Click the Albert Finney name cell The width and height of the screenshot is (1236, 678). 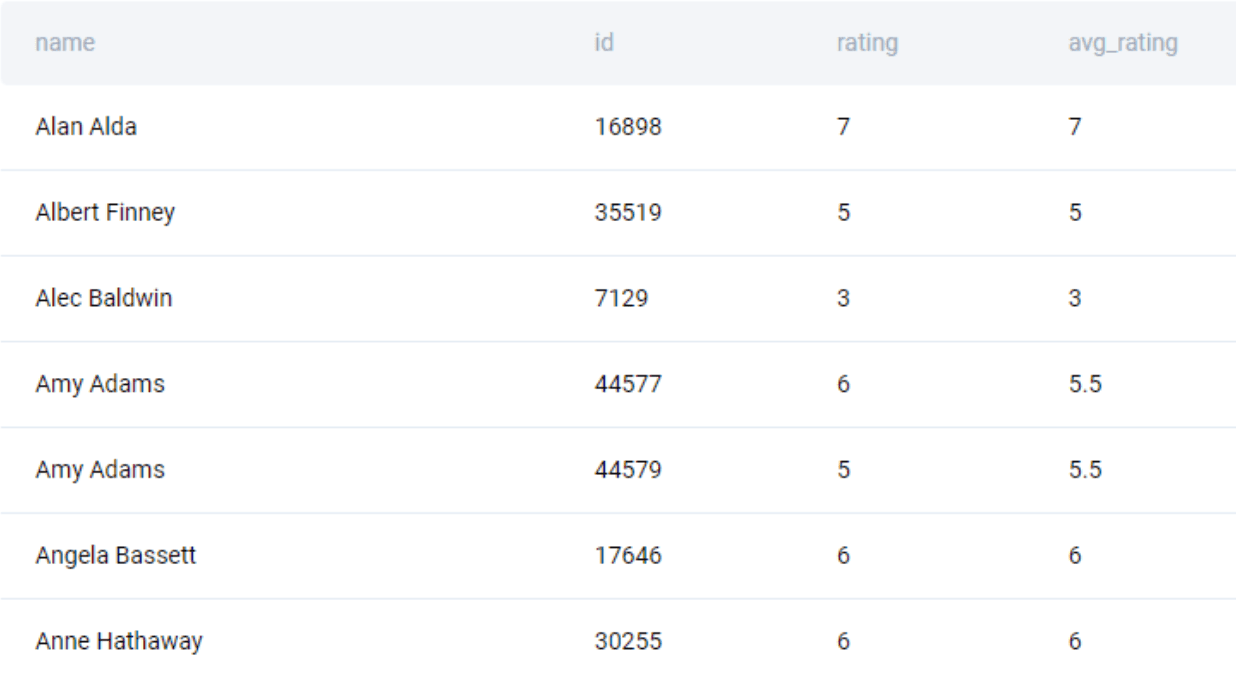105,212
